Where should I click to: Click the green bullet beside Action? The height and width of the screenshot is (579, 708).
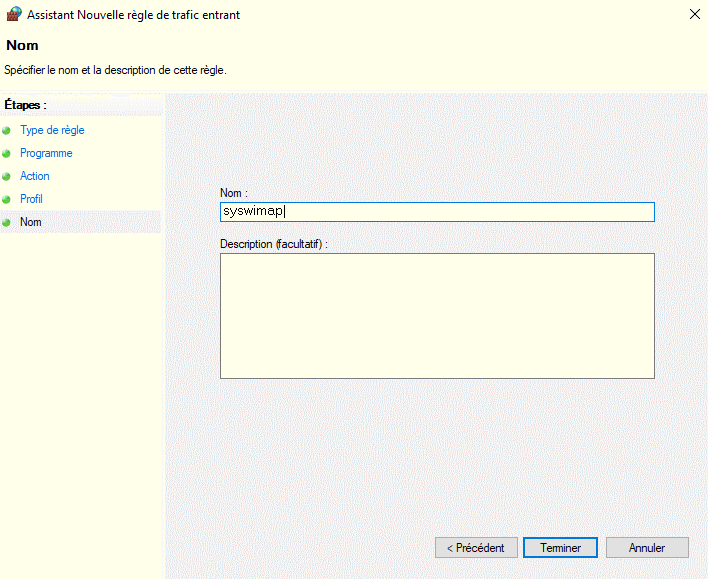coord(6,177)
